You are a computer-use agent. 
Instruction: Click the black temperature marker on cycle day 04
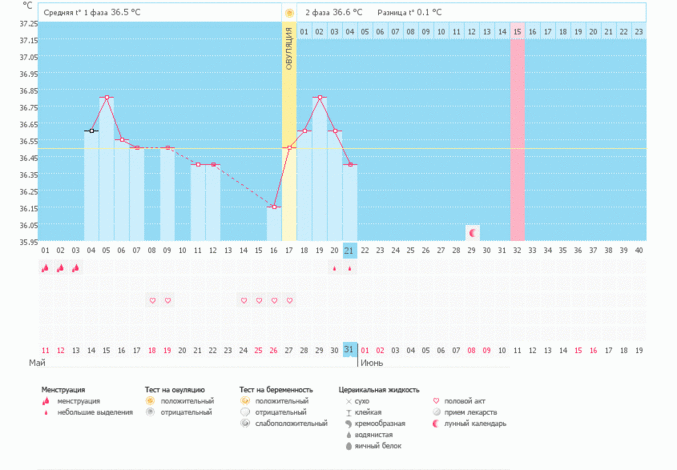click(x=91, y=131)
